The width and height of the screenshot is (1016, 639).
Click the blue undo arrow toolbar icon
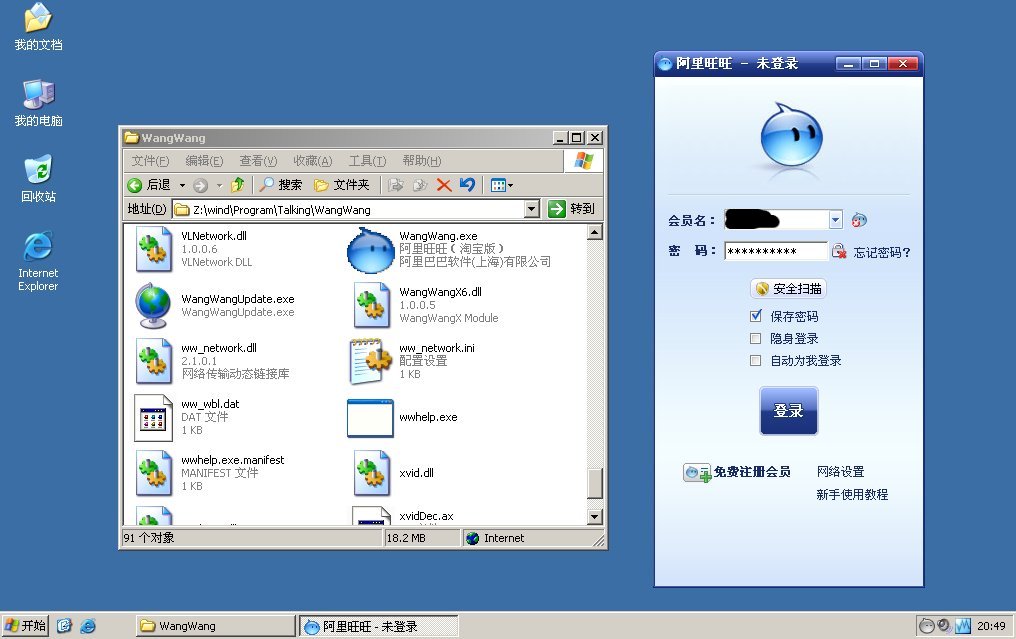pos(467,185)
